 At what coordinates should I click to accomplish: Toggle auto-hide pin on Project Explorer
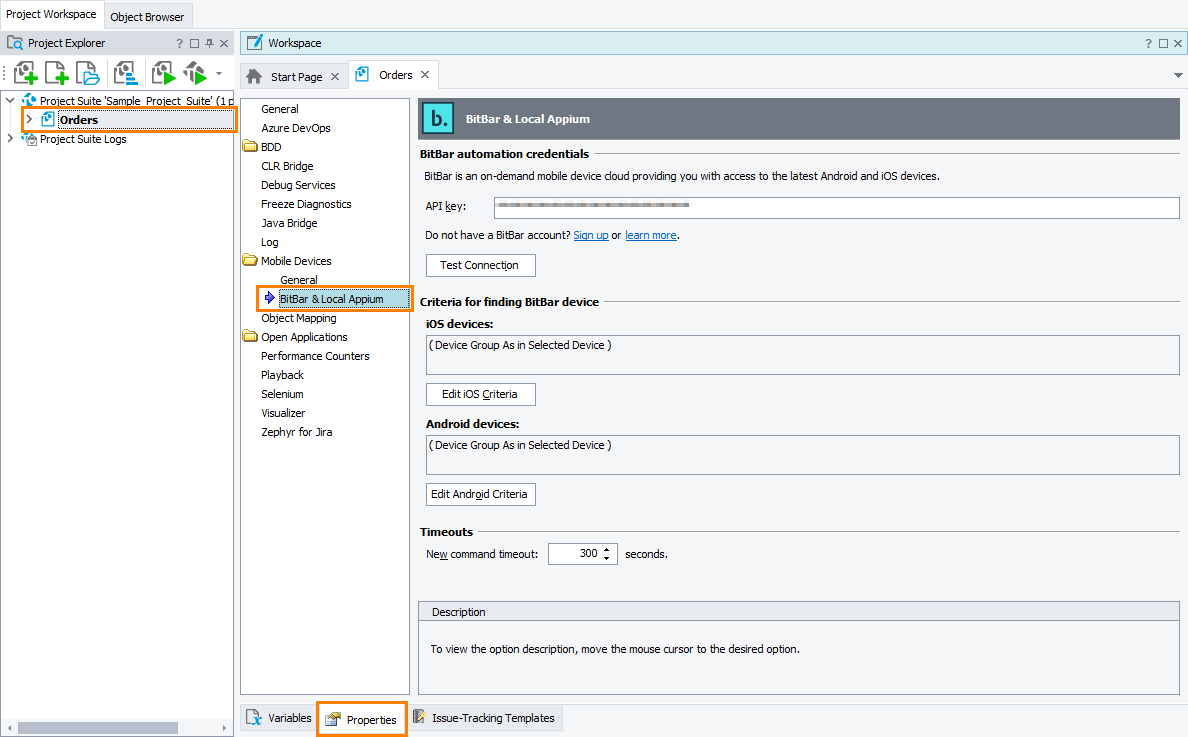point(209,44)
